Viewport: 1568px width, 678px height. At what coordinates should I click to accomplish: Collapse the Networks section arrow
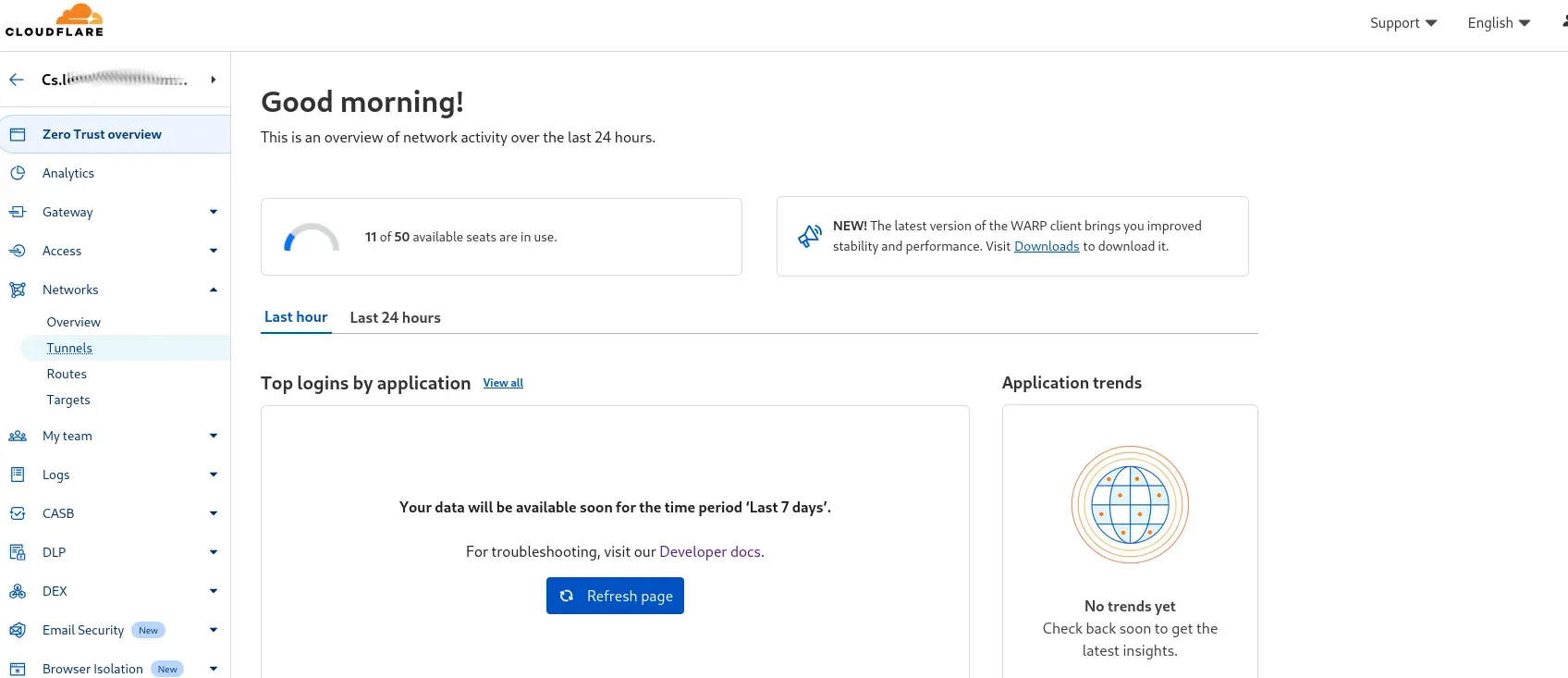coord(214,290)
